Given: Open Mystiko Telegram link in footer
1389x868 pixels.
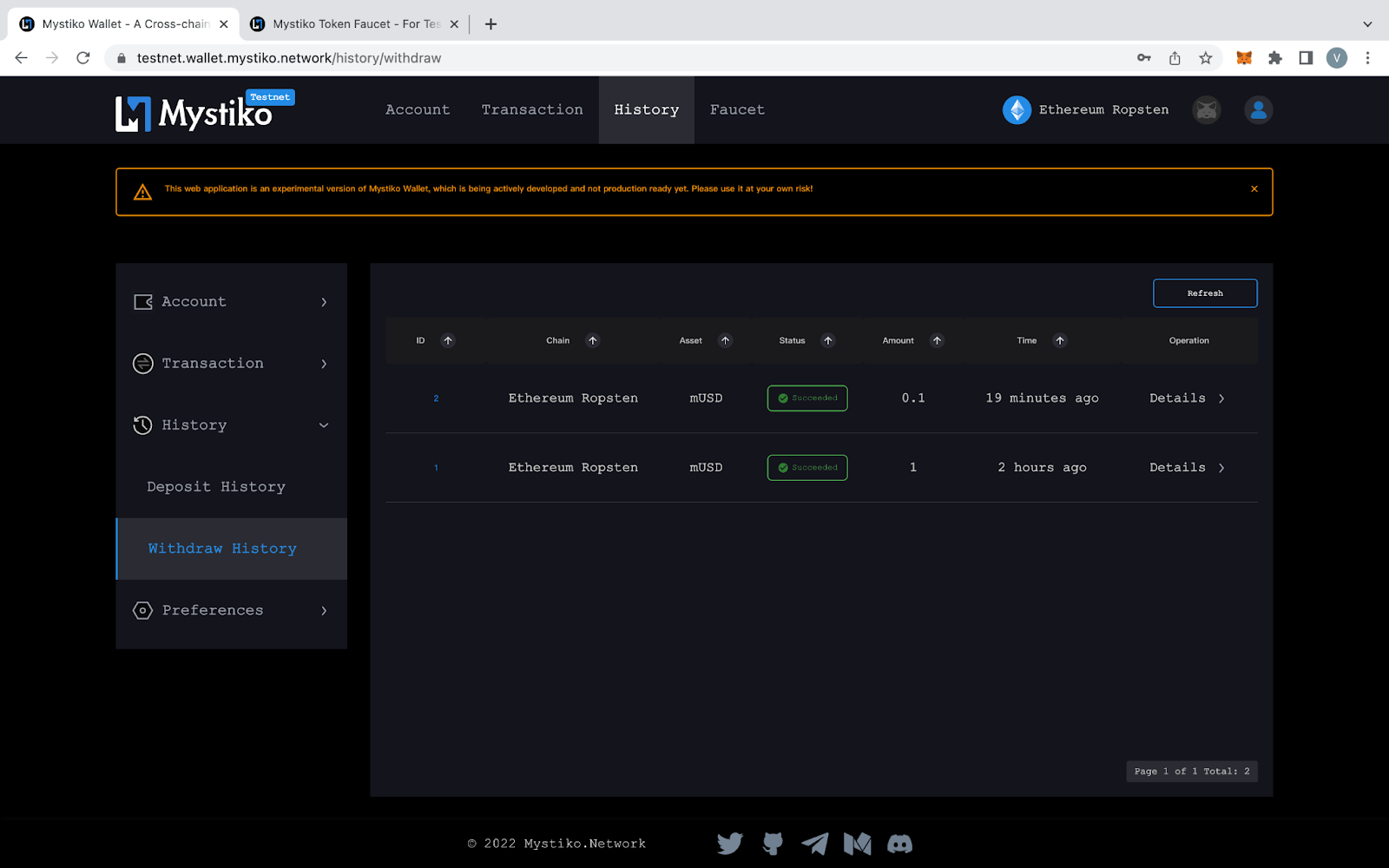Looking at the screenshot, I should coord(814,844).
